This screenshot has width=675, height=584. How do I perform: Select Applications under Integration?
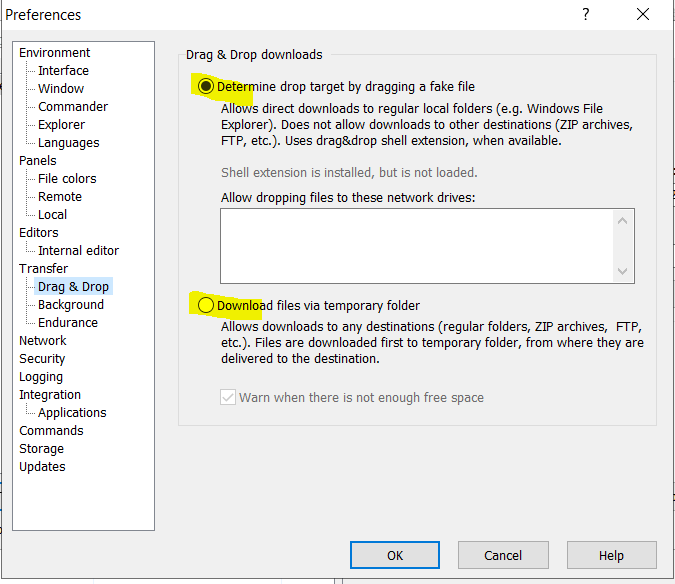click(72, 413)
